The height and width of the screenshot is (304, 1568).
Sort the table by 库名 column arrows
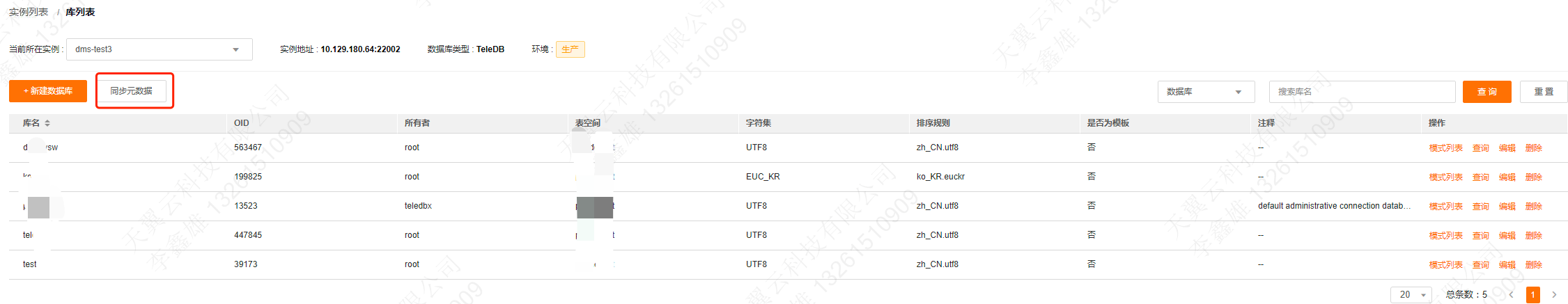point(47,123)
